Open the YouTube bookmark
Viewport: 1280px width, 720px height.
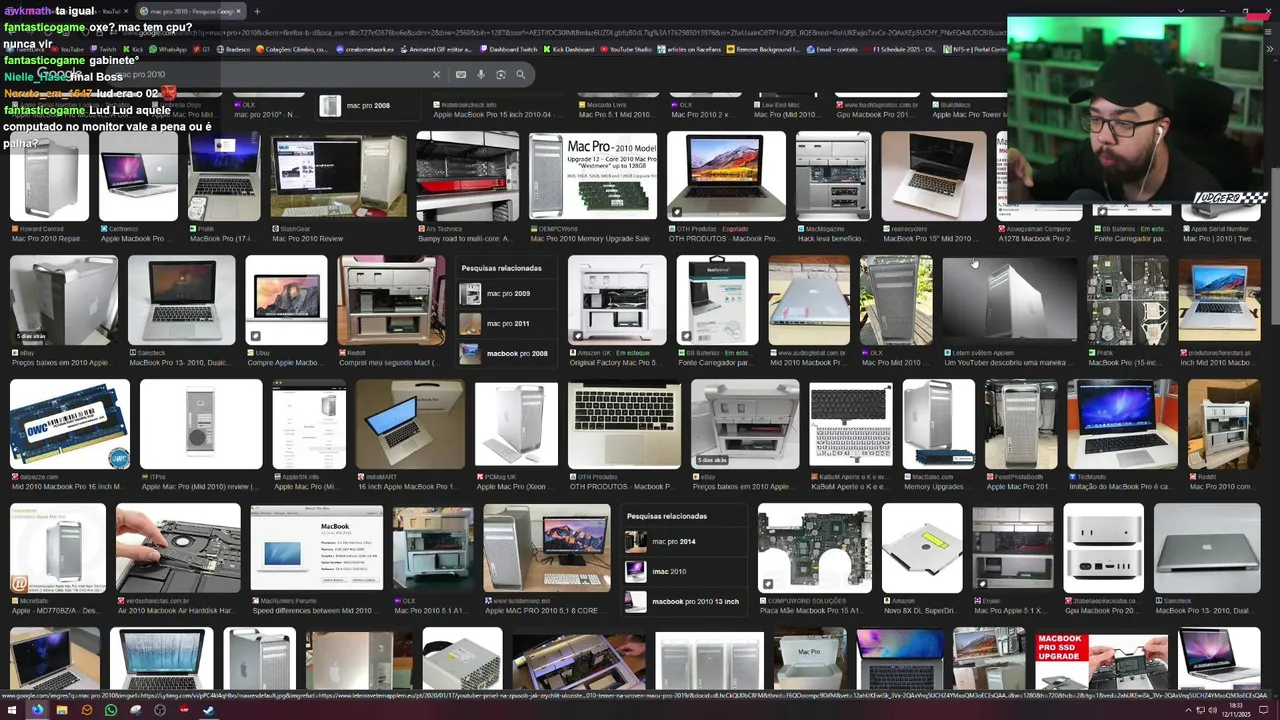tap(68, 49)
